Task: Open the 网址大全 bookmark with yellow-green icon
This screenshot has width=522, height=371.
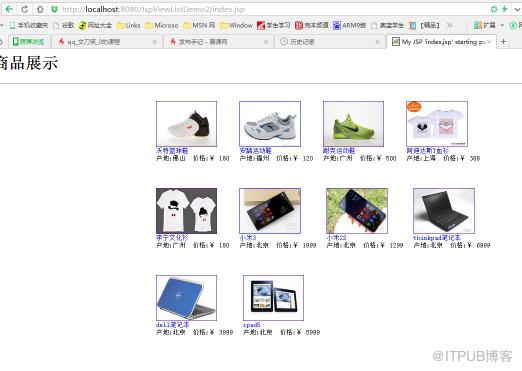Action: (x=95, y=25)
